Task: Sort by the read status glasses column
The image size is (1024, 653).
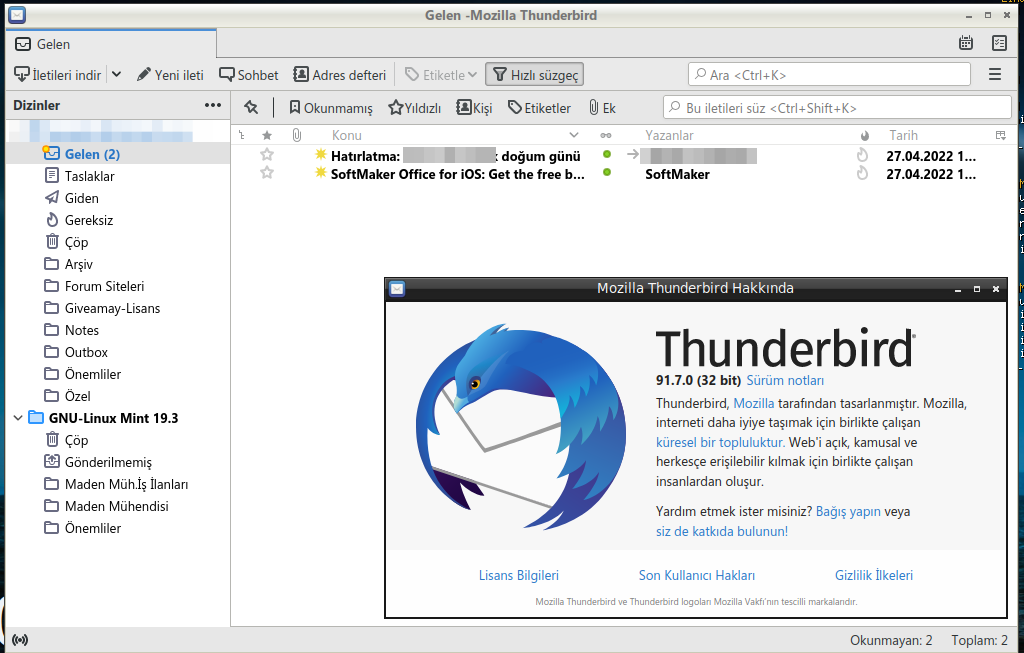Action: click(606, 135)
